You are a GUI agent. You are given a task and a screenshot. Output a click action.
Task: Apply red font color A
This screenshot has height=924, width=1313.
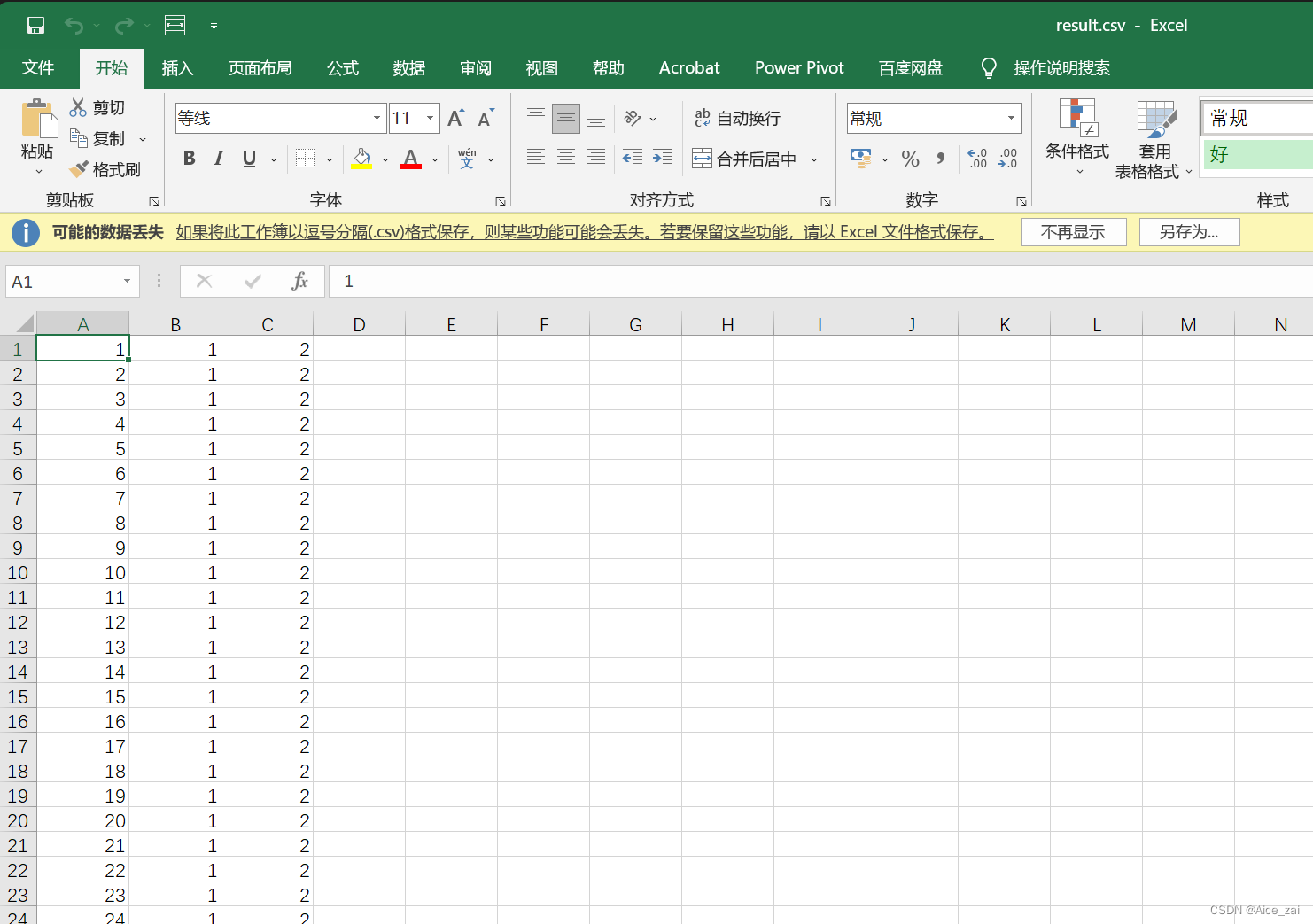(411, 159)
